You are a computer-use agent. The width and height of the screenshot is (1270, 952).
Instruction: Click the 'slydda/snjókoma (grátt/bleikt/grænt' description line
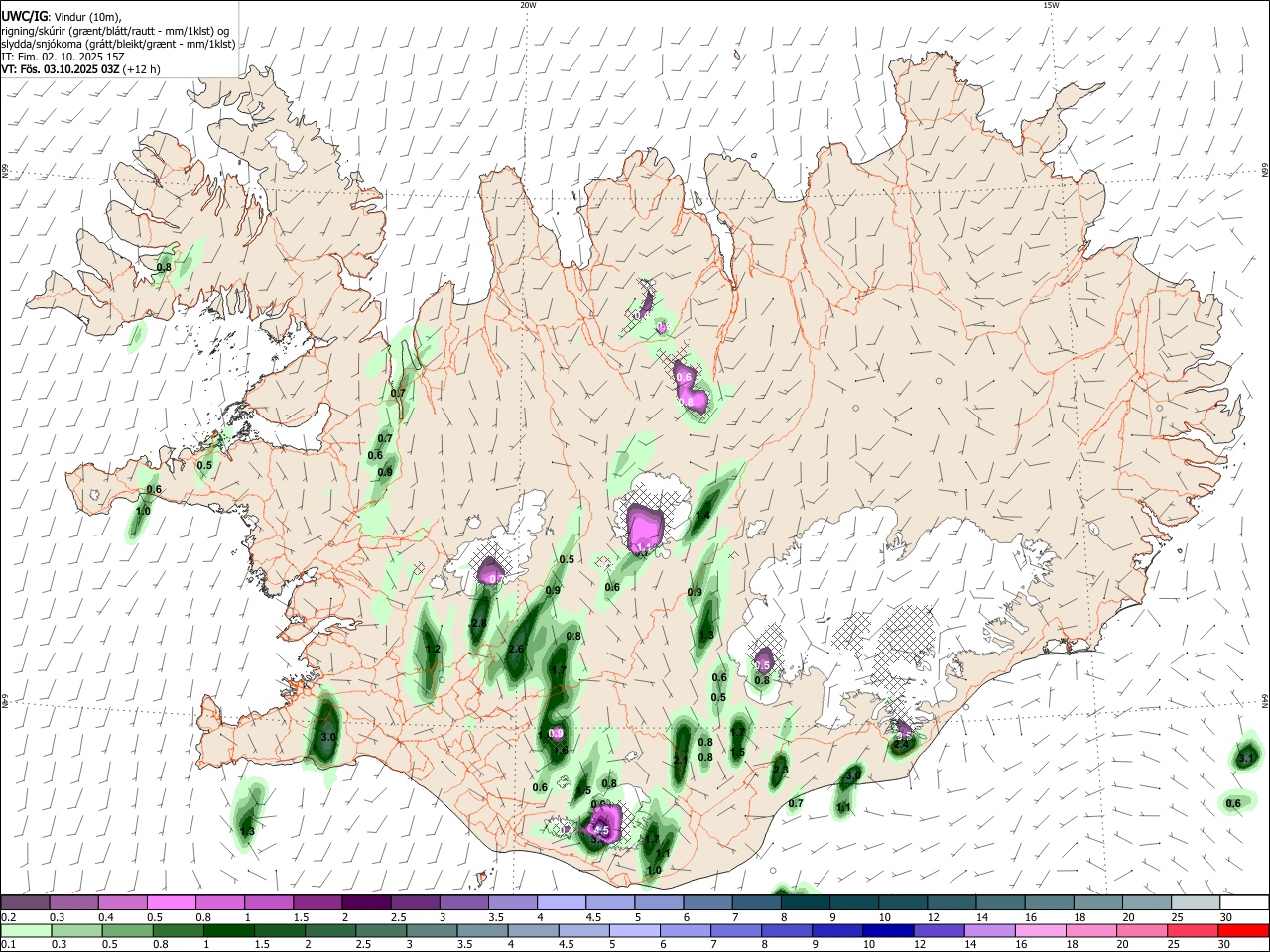pyautogui.click(x=118, y=44)
